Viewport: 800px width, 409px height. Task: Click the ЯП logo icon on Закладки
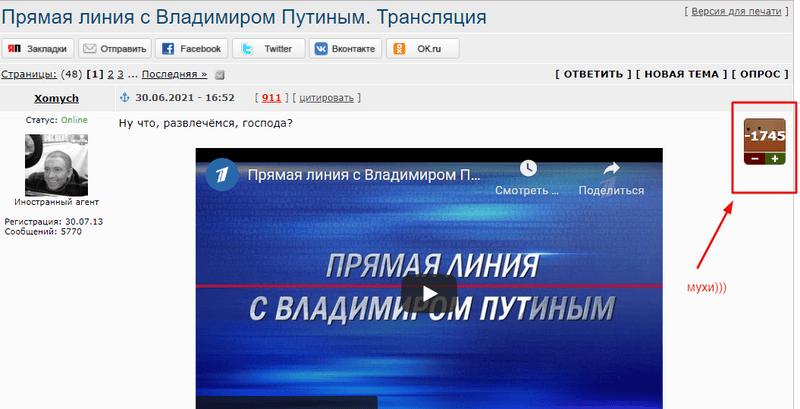[x=15, y=49]
